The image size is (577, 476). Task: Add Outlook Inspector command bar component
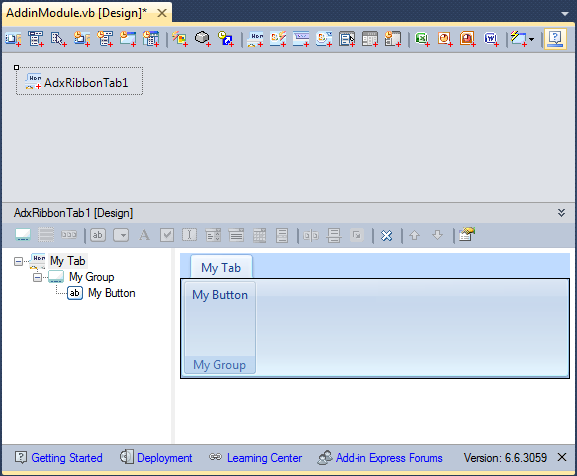pos(128,39)
